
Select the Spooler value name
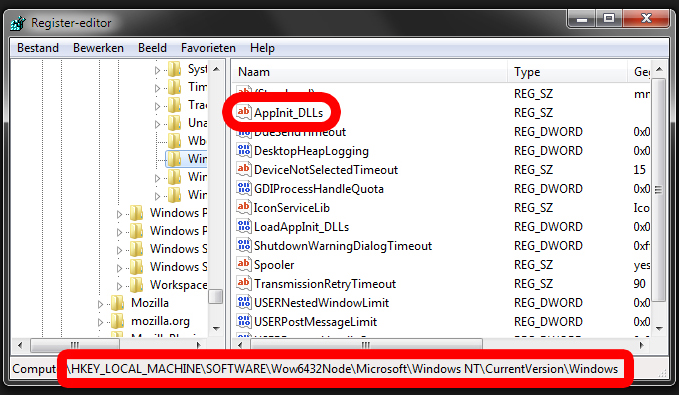[274, 265]
